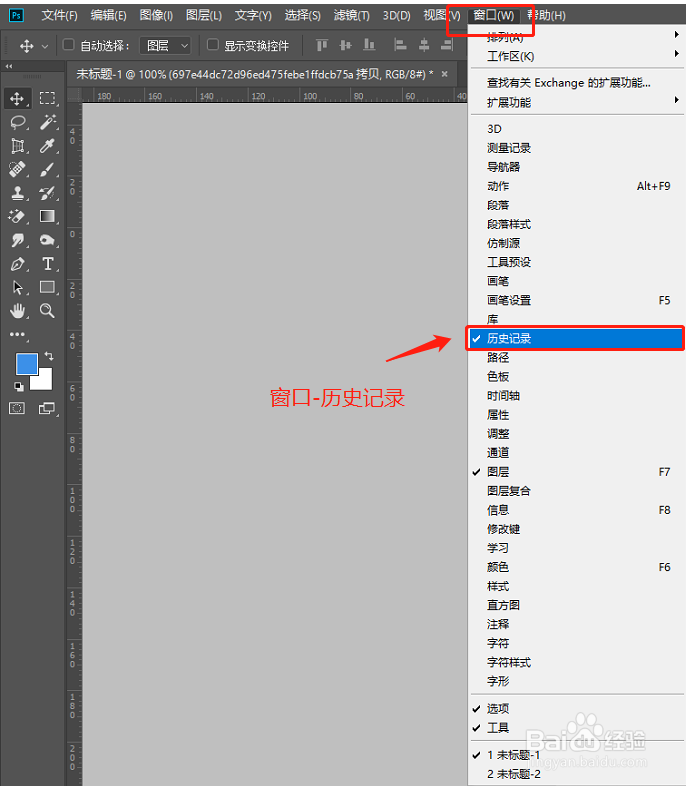Screen dimensions: 686x786
Task: Uncheck 历史记录 in the Window menu
Action: click(x=575, y=338)
